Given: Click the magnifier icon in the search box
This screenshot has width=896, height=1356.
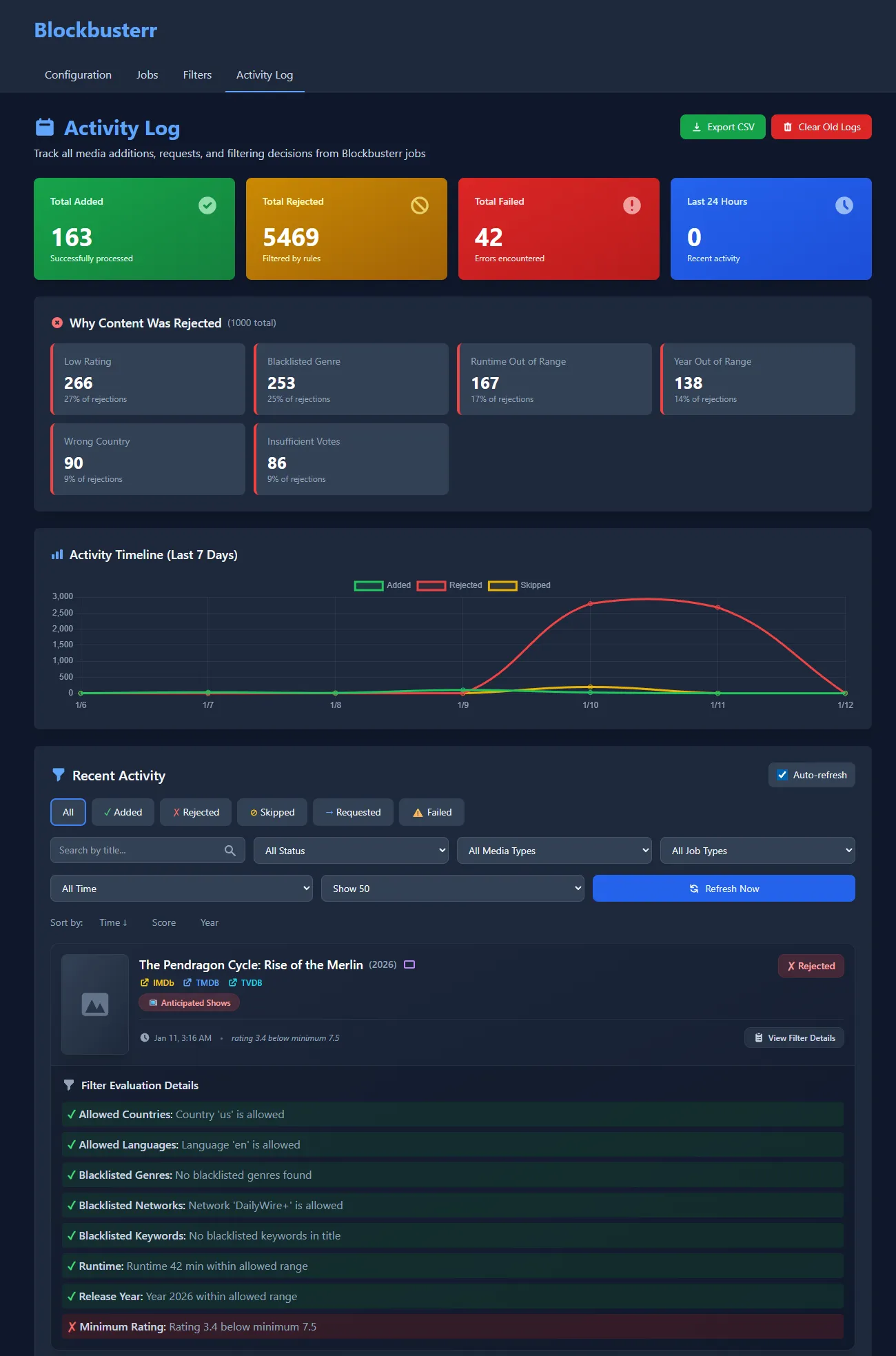Looking at the screenshot, I should click(230, 851).
